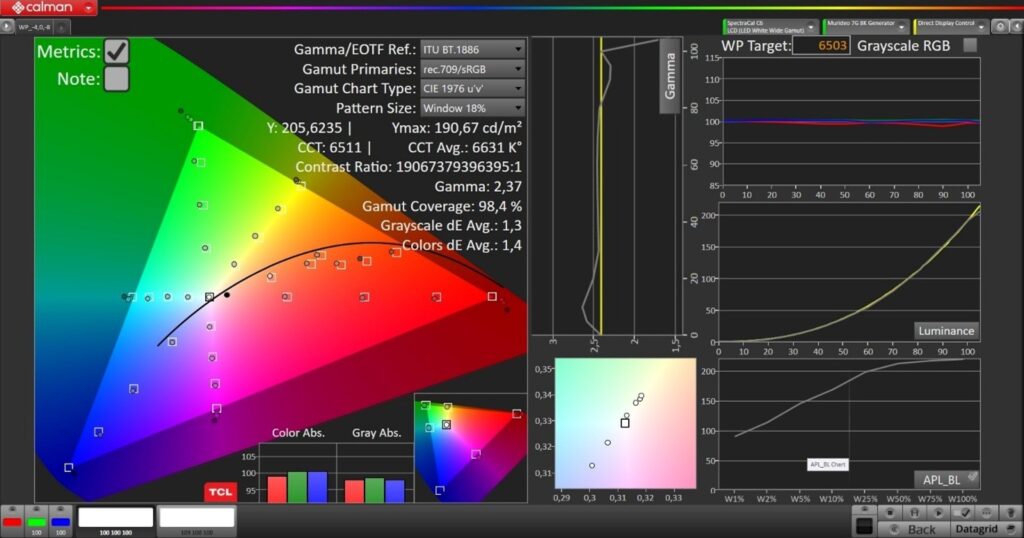This screenshot has width=1024, height=538.
Task: Click the Grayscale dE Avg. 1,3 text
Action: (451, 226)
